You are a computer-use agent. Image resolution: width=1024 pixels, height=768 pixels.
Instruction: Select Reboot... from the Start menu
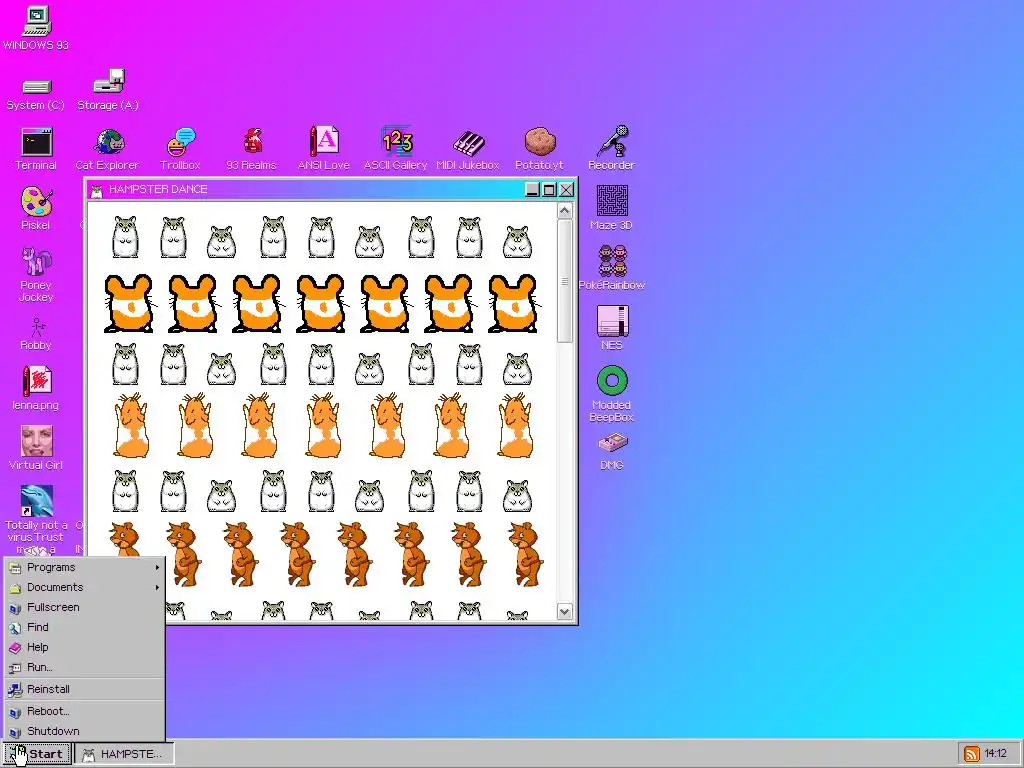(x=84, y=711)
